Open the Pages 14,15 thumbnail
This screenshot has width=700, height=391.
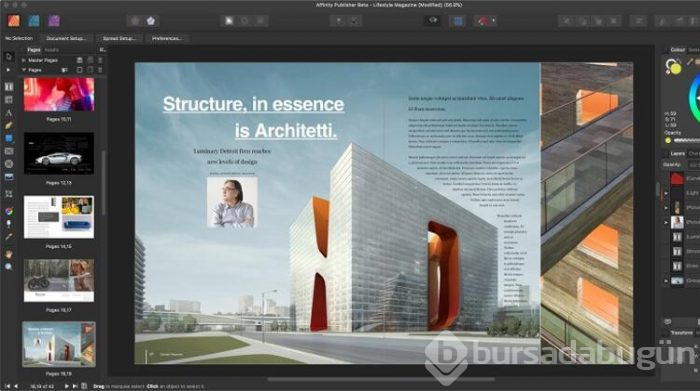(x=59, y=217)
